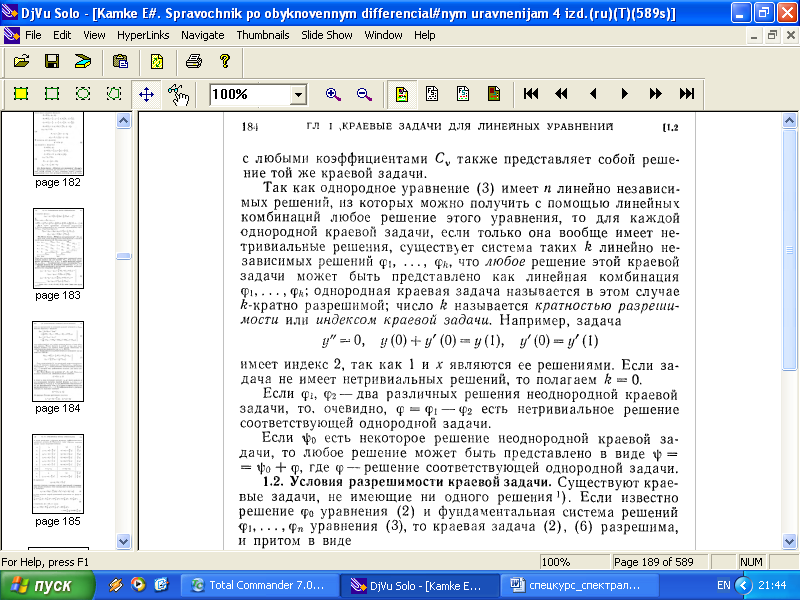
Task: Open the View menu
Action: coord(94,35)
